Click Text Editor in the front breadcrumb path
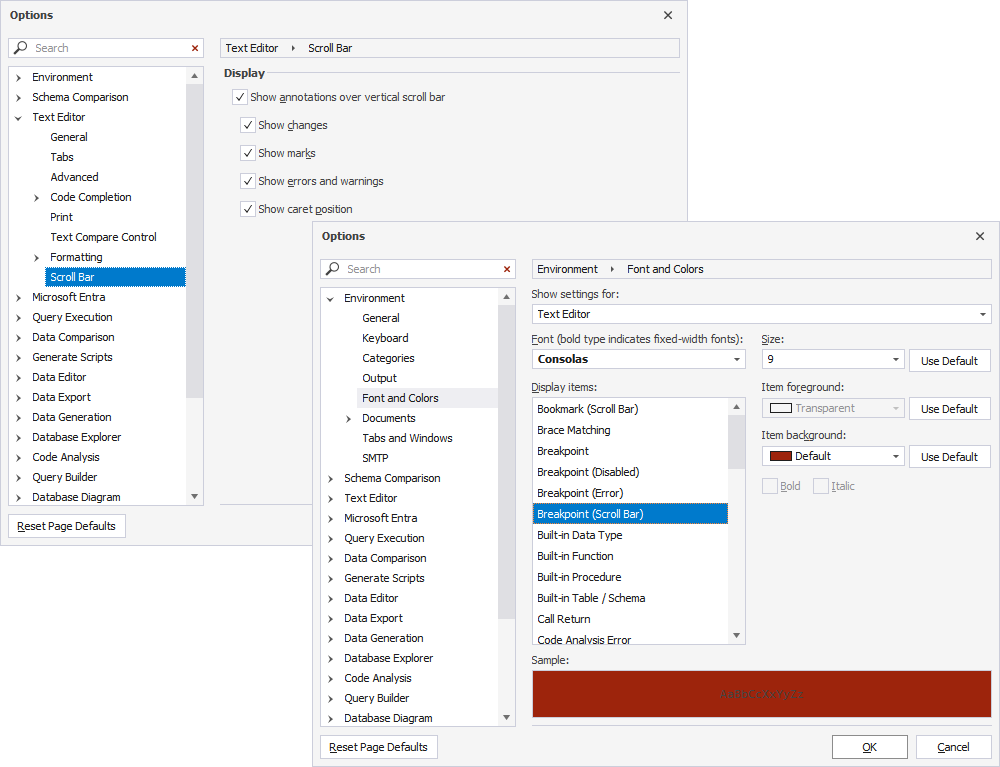This screenshot has height=767, width=1000. coord(251,47)
